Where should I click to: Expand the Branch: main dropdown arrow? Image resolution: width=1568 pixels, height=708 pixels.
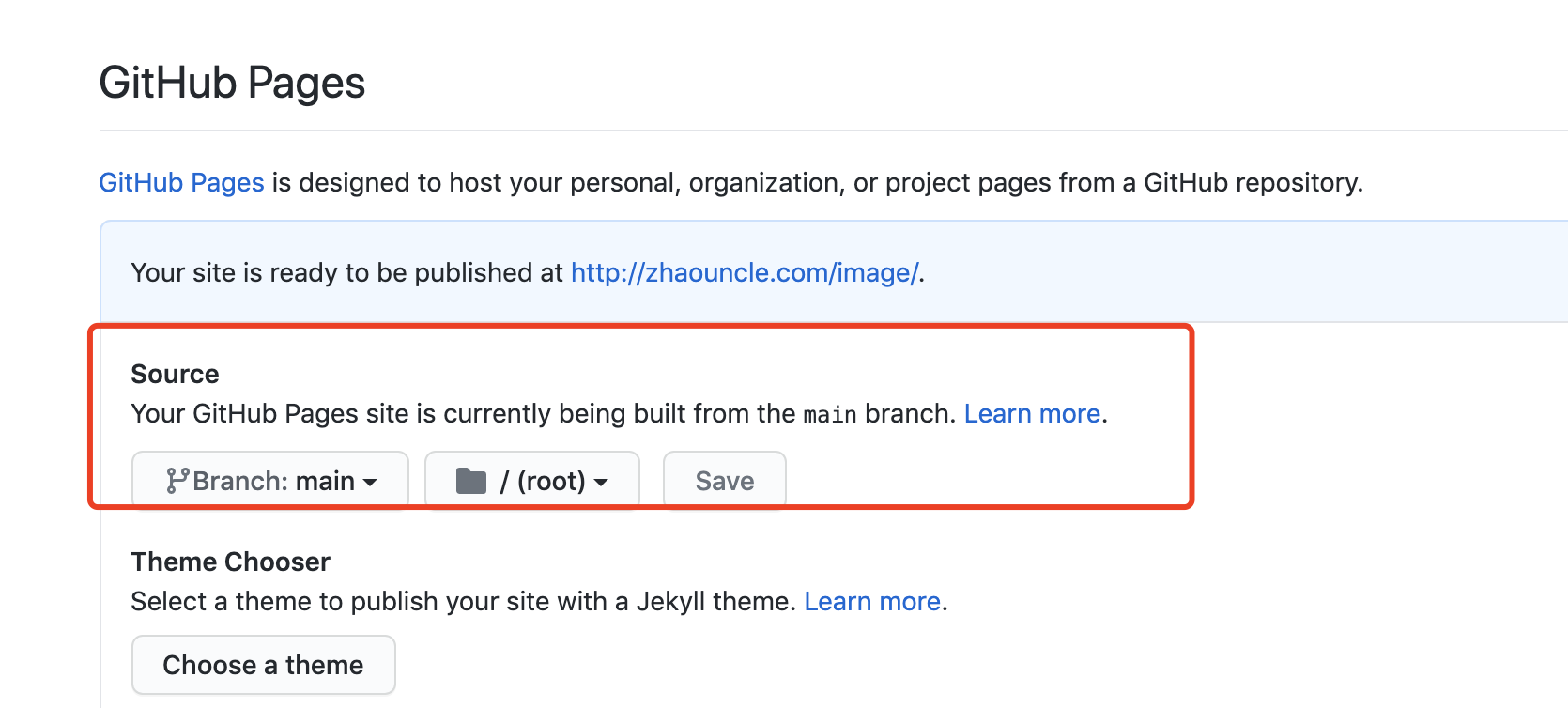371,483
